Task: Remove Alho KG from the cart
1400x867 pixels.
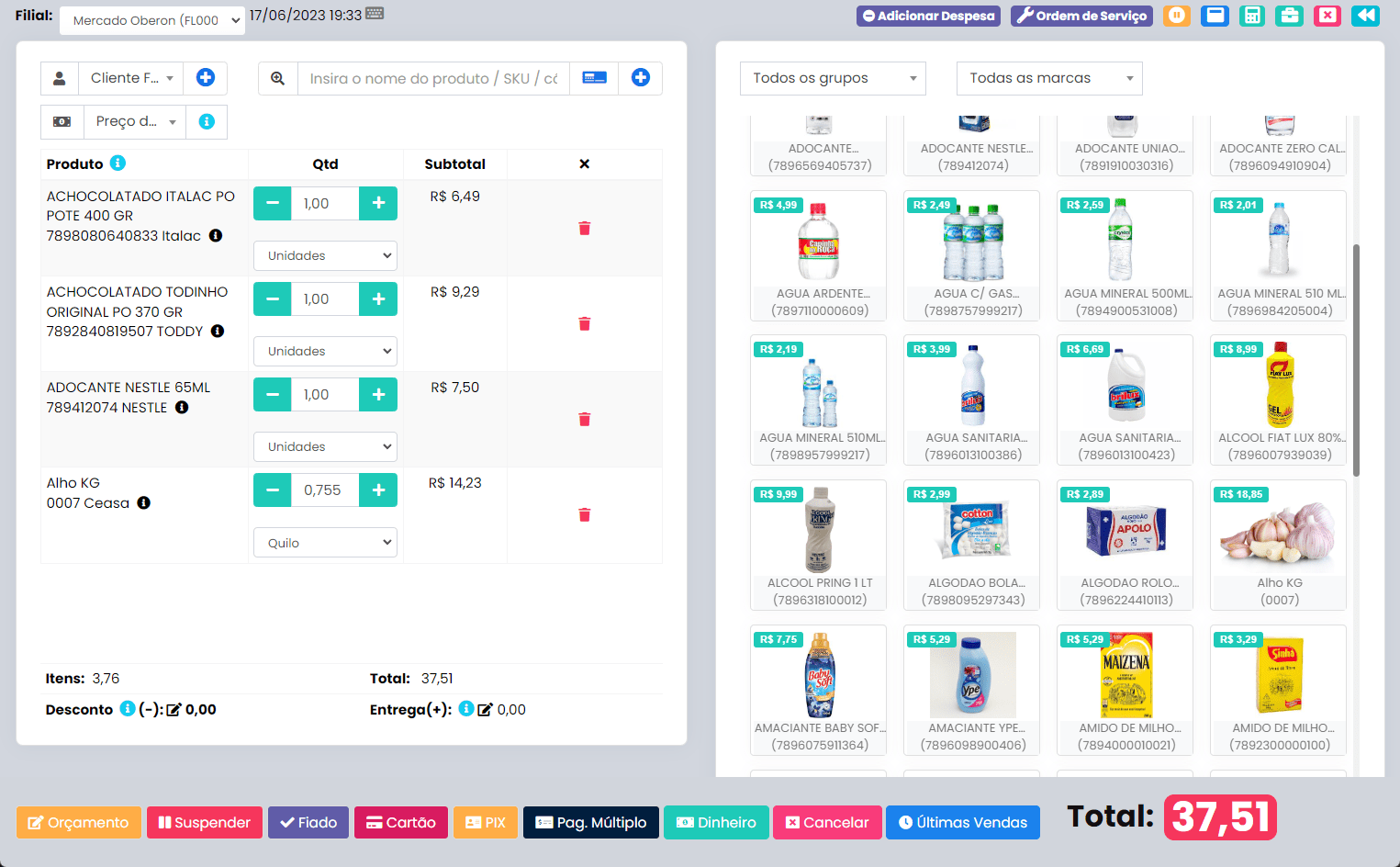Action: pos(585,514)
